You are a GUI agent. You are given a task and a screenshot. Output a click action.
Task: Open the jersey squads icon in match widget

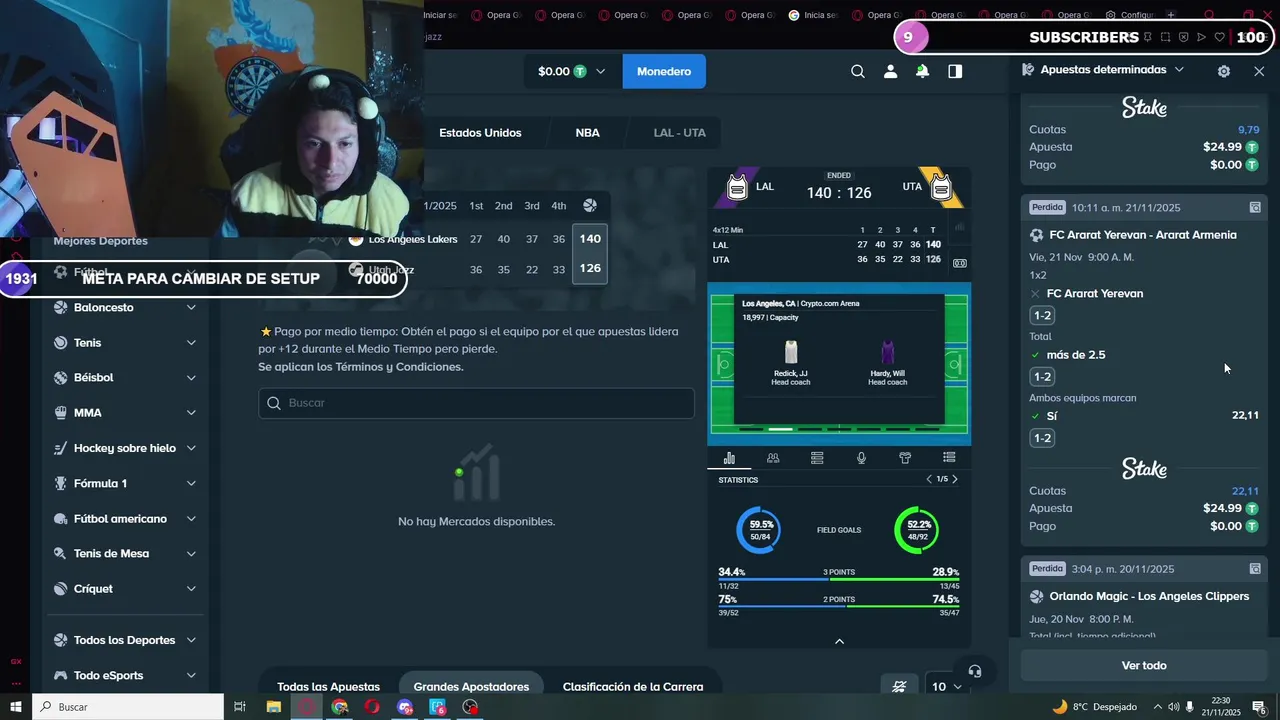[x=905, y=458]
